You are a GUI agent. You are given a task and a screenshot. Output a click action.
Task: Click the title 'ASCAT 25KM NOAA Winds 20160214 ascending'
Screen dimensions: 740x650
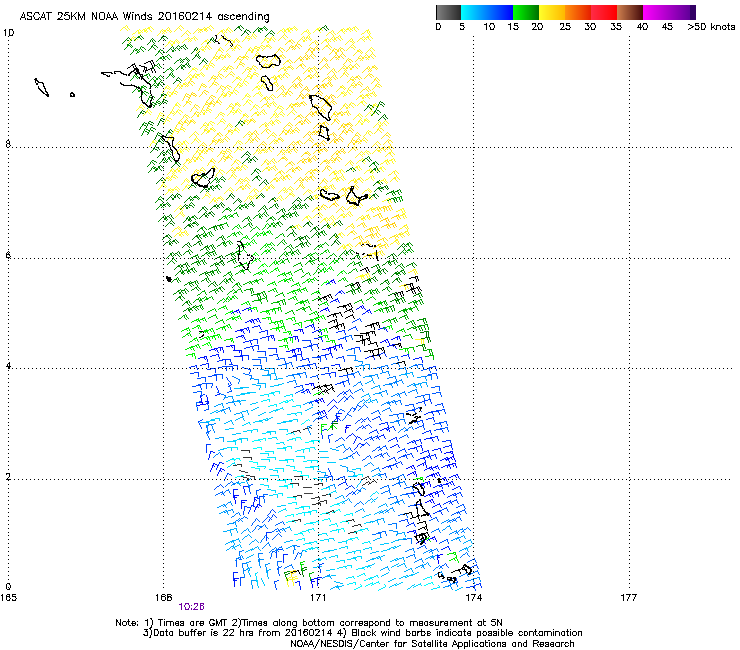(x=144, y=17)
